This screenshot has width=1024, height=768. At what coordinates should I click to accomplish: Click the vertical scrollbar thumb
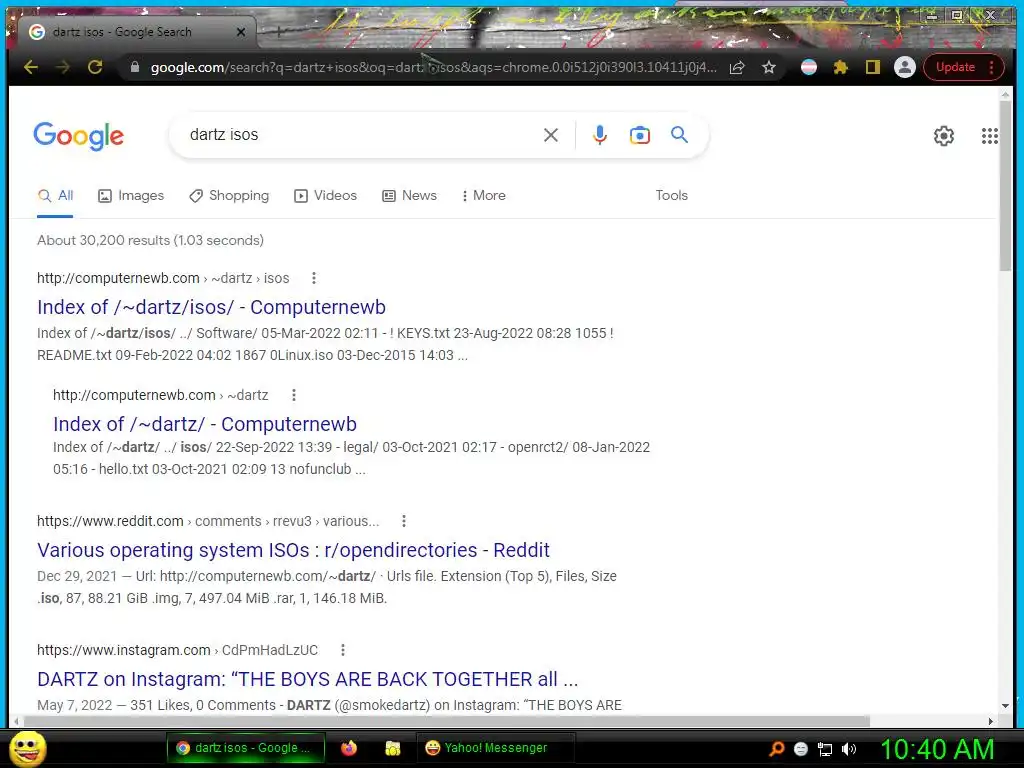point(1005,186)
